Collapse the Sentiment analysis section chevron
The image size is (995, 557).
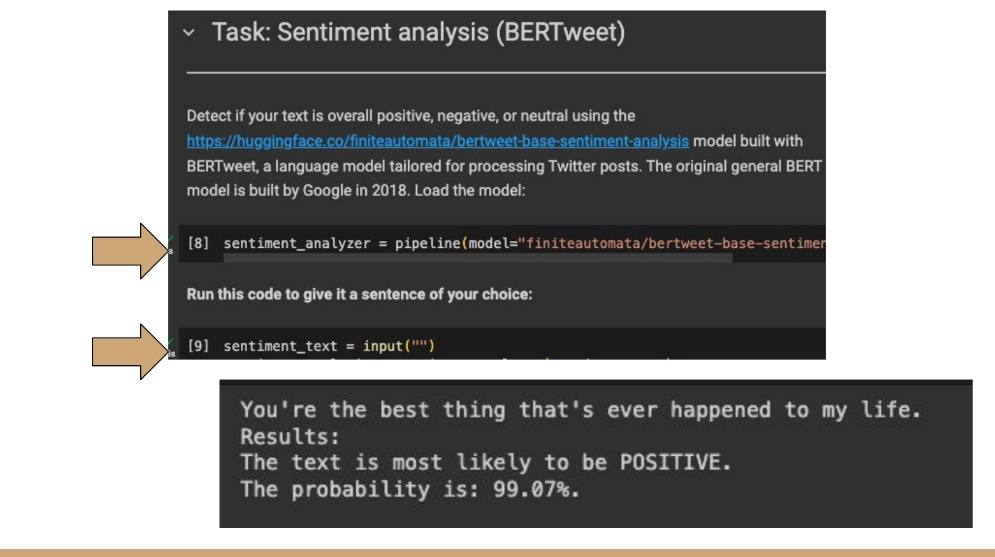tap(188, 32)
